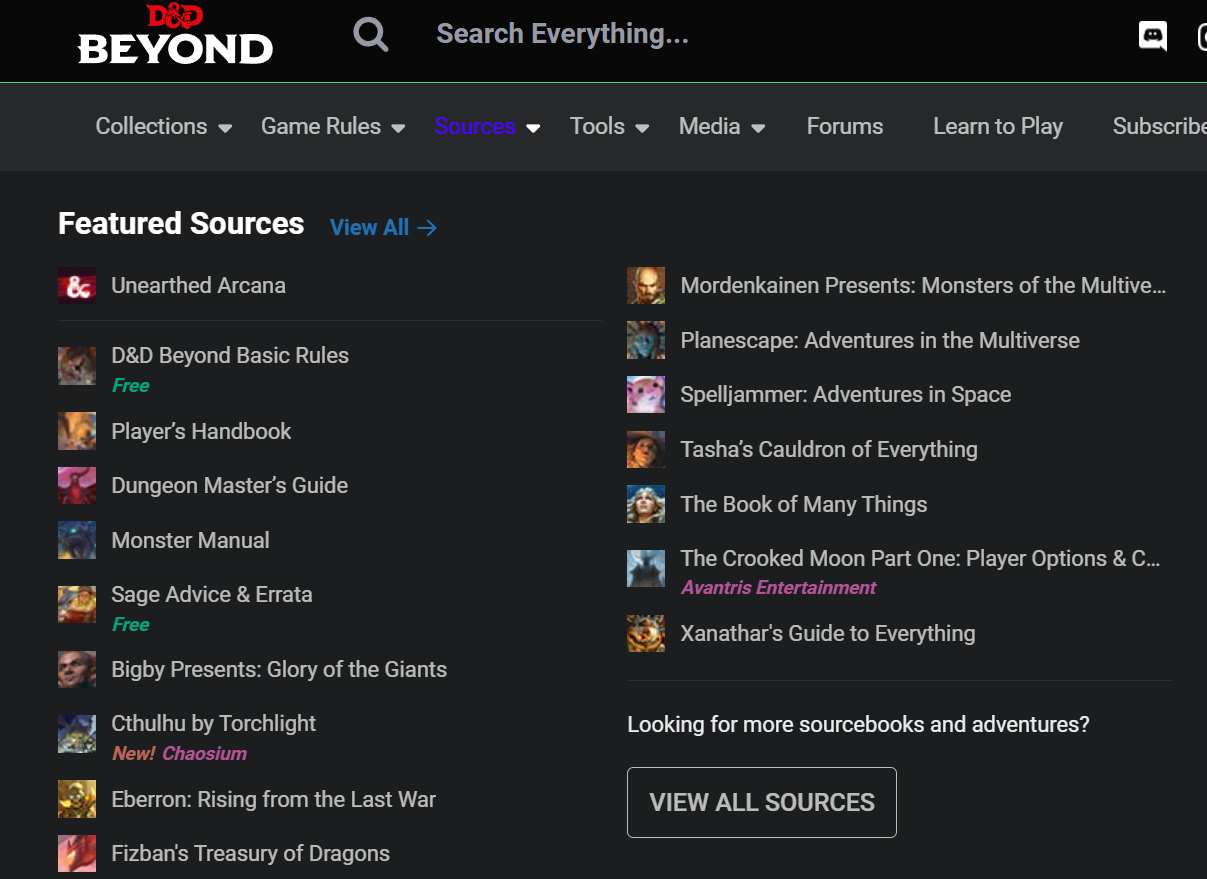Click the Tasha's Cauldron cover icon
The height and width of the screenshot is (879, 1207).
pyautogui.click(x=646, y=449)
